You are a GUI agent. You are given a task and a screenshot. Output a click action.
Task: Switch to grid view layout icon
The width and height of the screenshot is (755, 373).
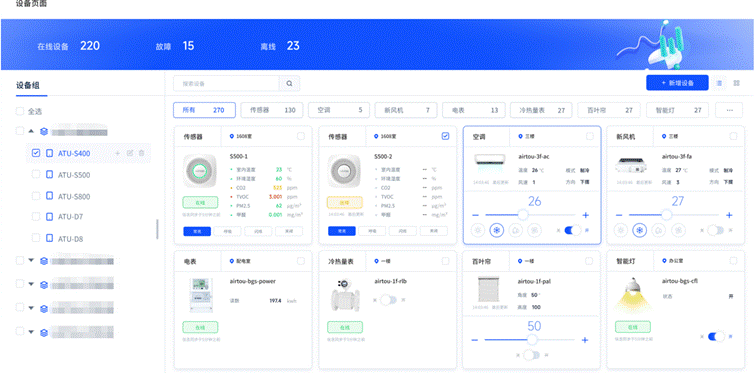pos(736,83)
